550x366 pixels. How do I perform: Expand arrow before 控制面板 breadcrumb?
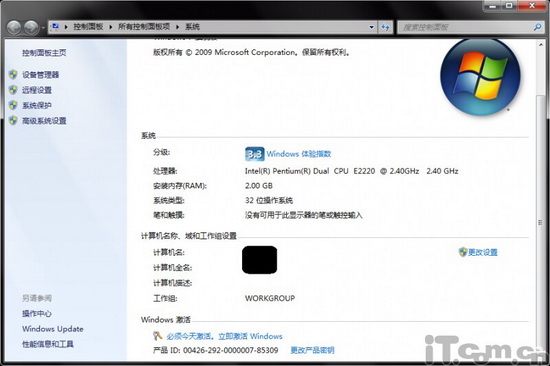66,27
